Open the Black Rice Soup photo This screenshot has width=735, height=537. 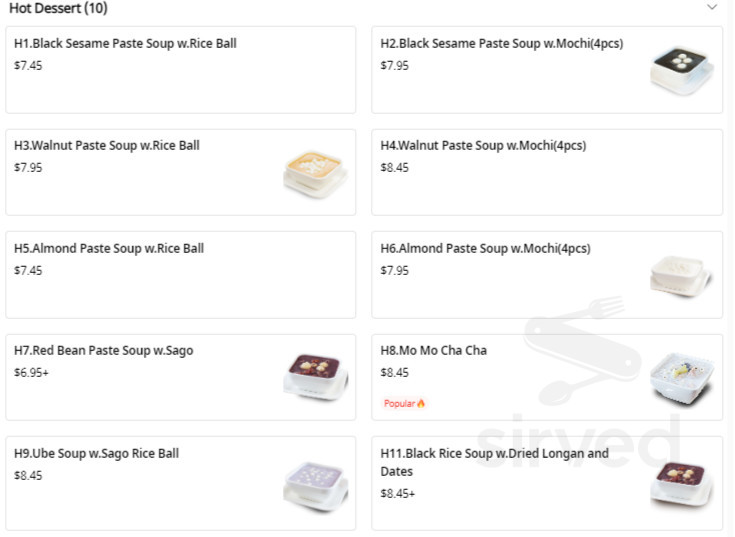tap(681, 482)
